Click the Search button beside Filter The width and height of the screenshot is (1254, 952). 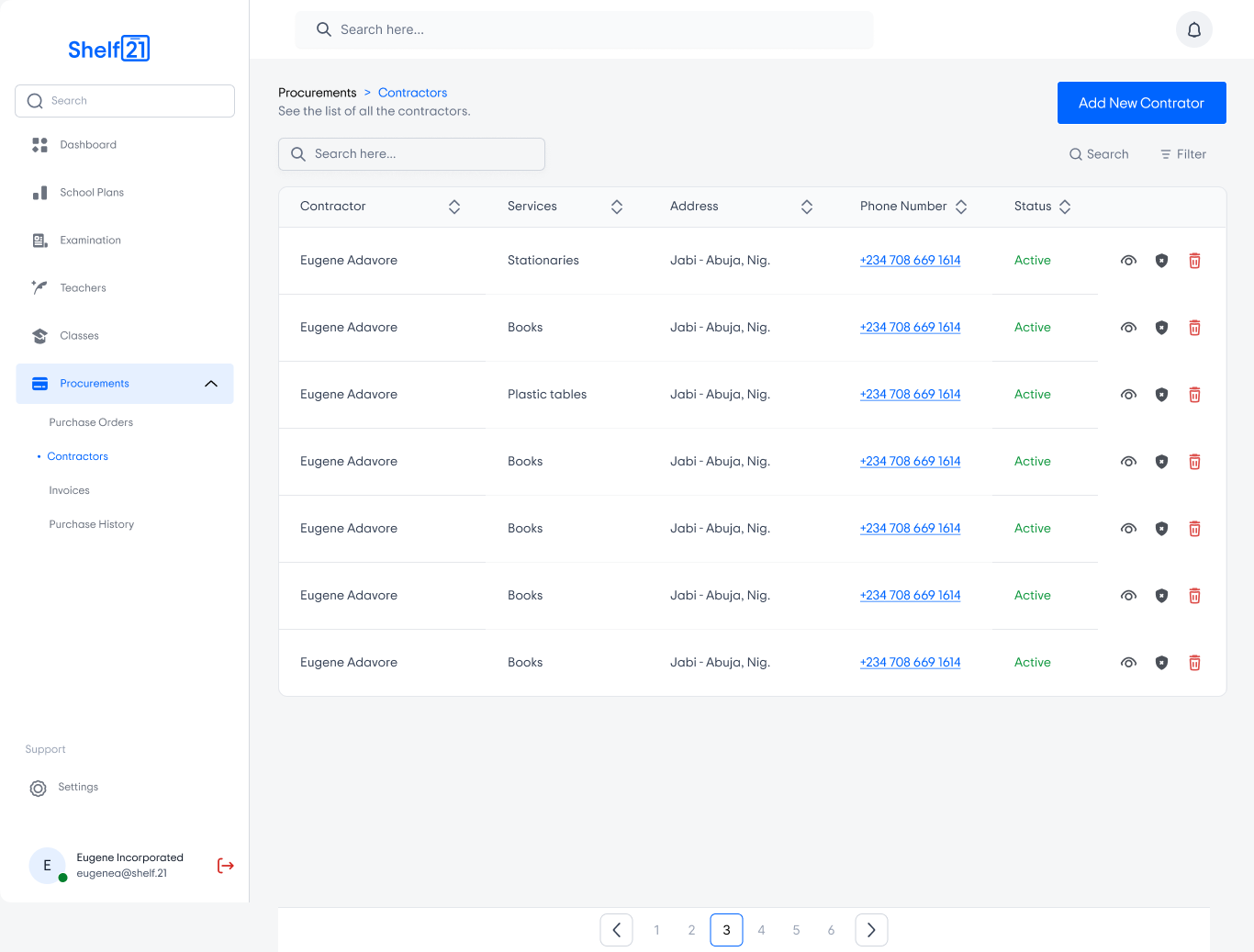click(x=1099, y=154)
